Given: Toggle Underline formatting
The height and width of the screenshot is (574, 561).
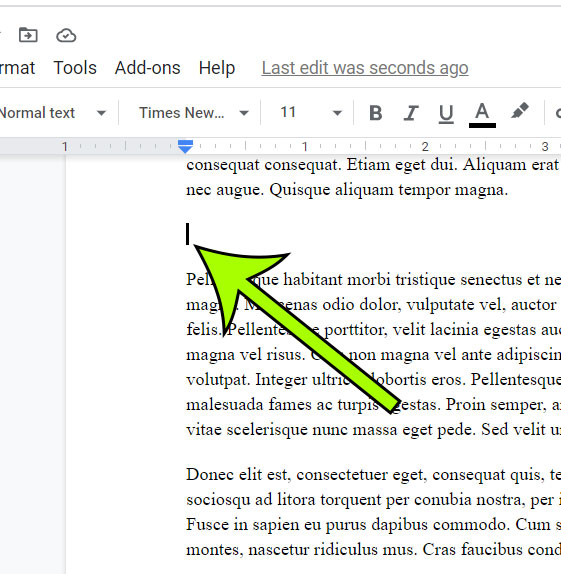Looking at the screenshot, I should tap(446, 113).
